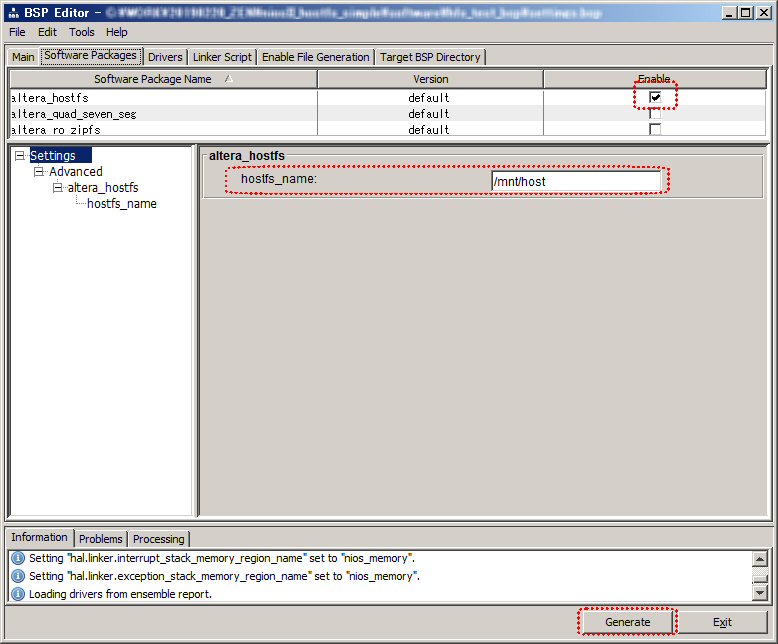Image resolution: width=778 pixels, height=644 pixels.
Task: Select hostfs_name tree leaf
Action: tap(122, 203)
